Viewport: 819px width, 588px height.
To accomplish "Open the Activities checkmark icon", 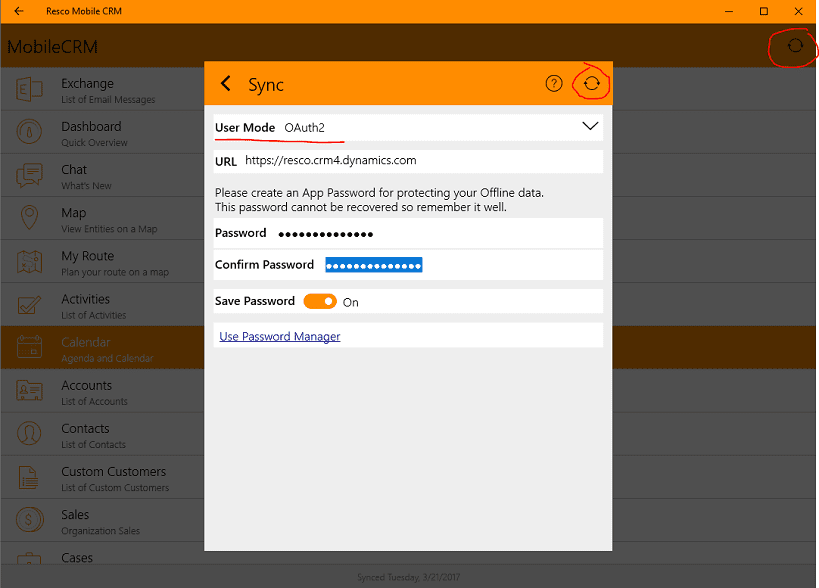I will [x=29, y=304].
